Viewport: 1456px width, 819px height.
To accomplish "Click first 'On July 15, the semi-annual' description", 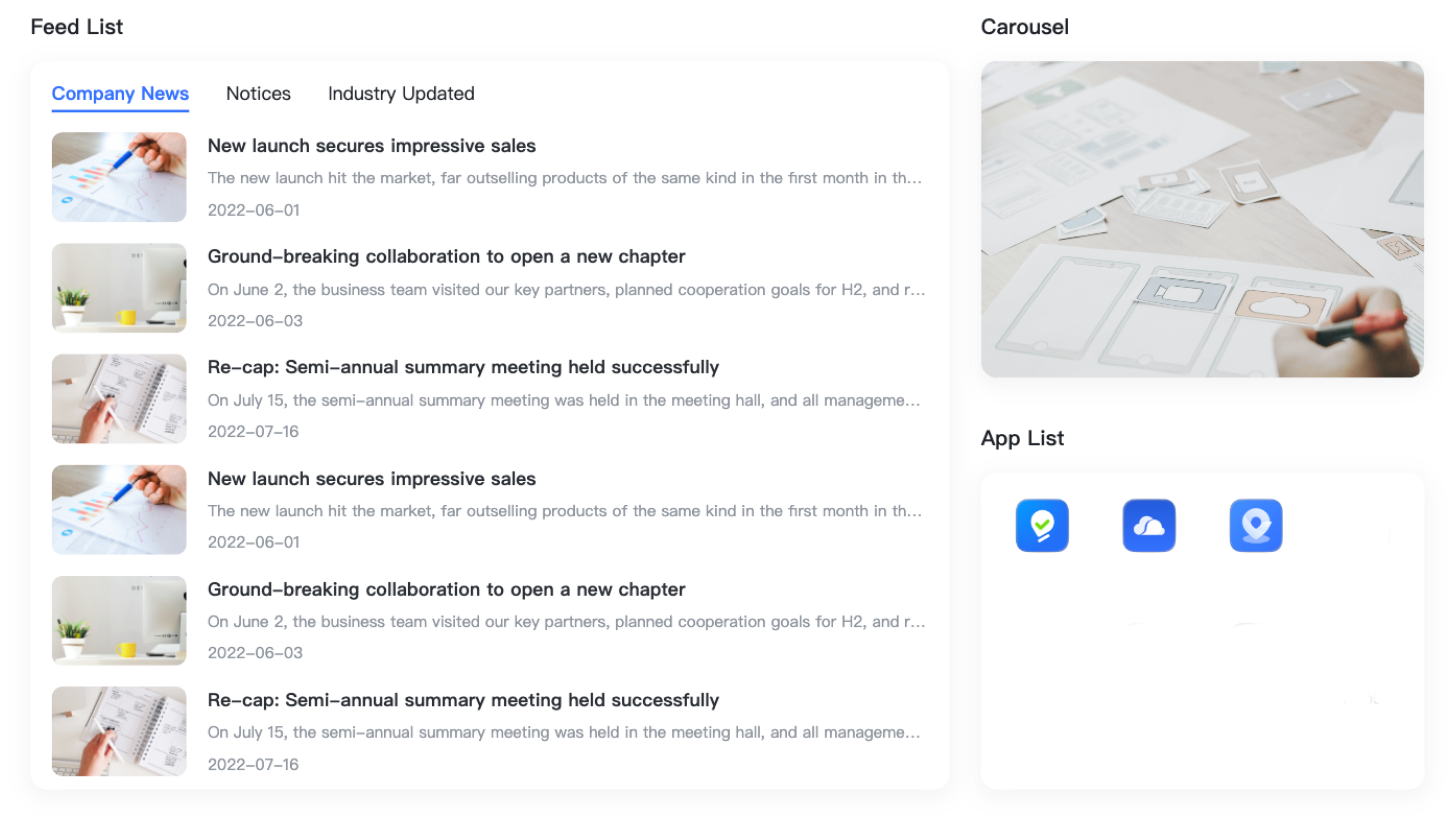I will click(x=564, y=400).
